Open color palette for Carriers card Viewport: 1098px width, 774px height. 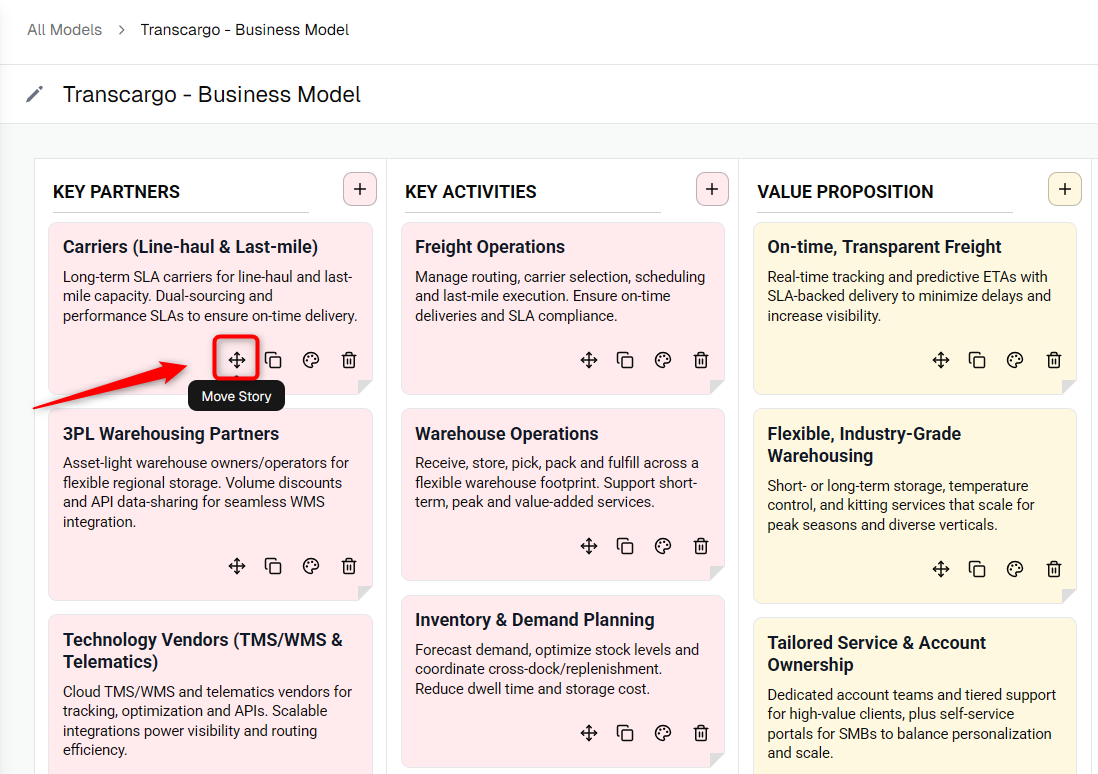(x=311, y=360)
